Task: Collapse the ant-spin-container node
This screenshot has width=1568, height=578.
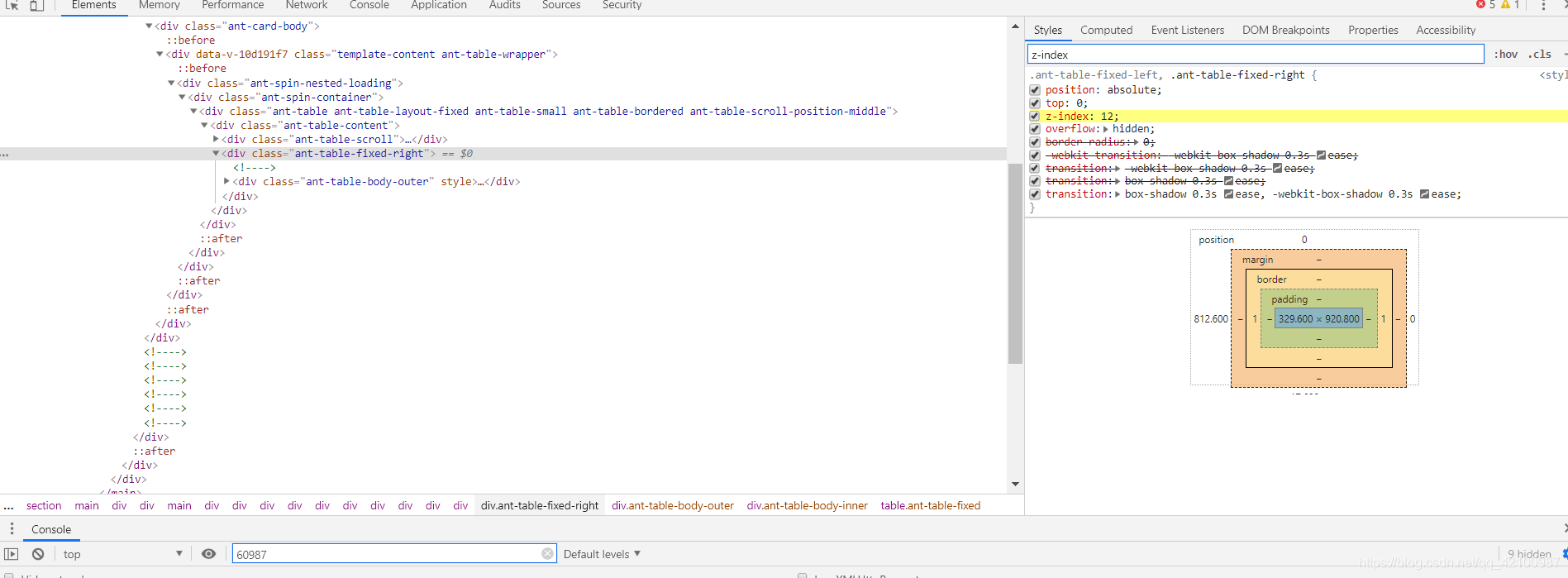Action: point(182,97)
